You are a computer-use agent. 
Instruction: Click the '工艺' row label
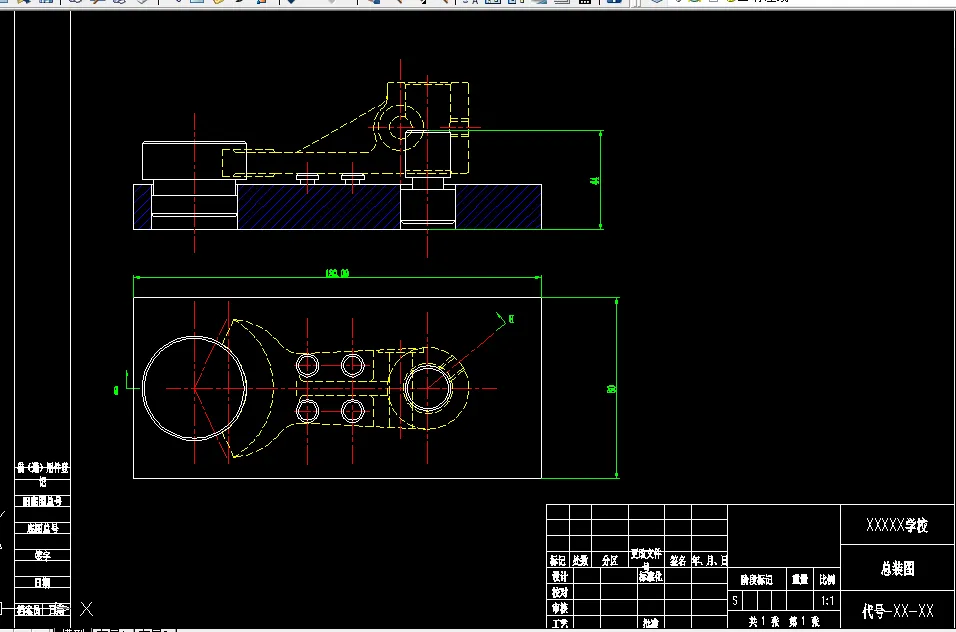pyautogui.click(x=560, y=623)
